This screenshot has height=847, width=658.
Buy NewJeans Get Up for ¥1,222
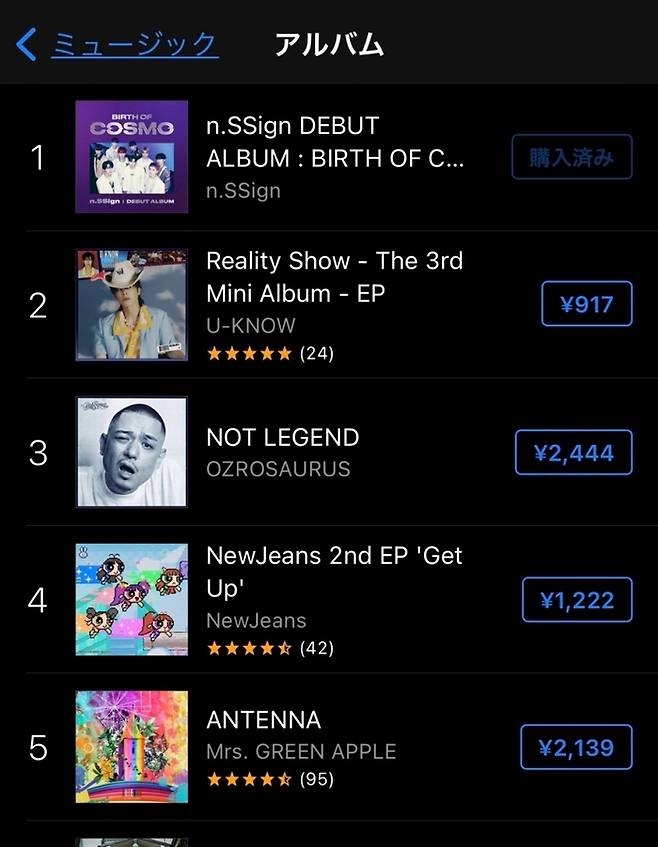tap(577, 600)
